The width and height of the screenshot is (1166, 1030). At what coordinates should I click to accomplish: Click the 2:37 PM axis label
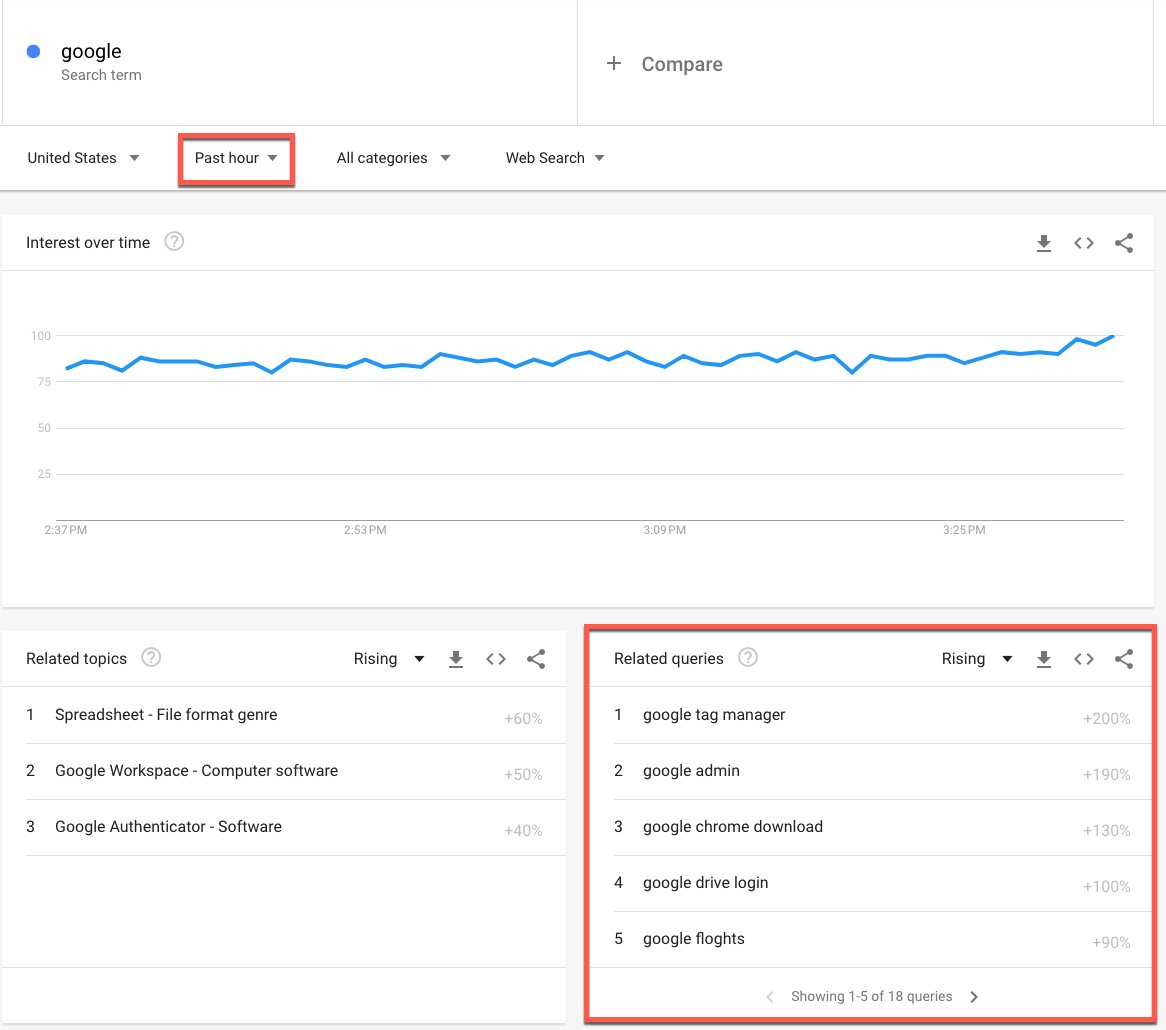(65, 530)
